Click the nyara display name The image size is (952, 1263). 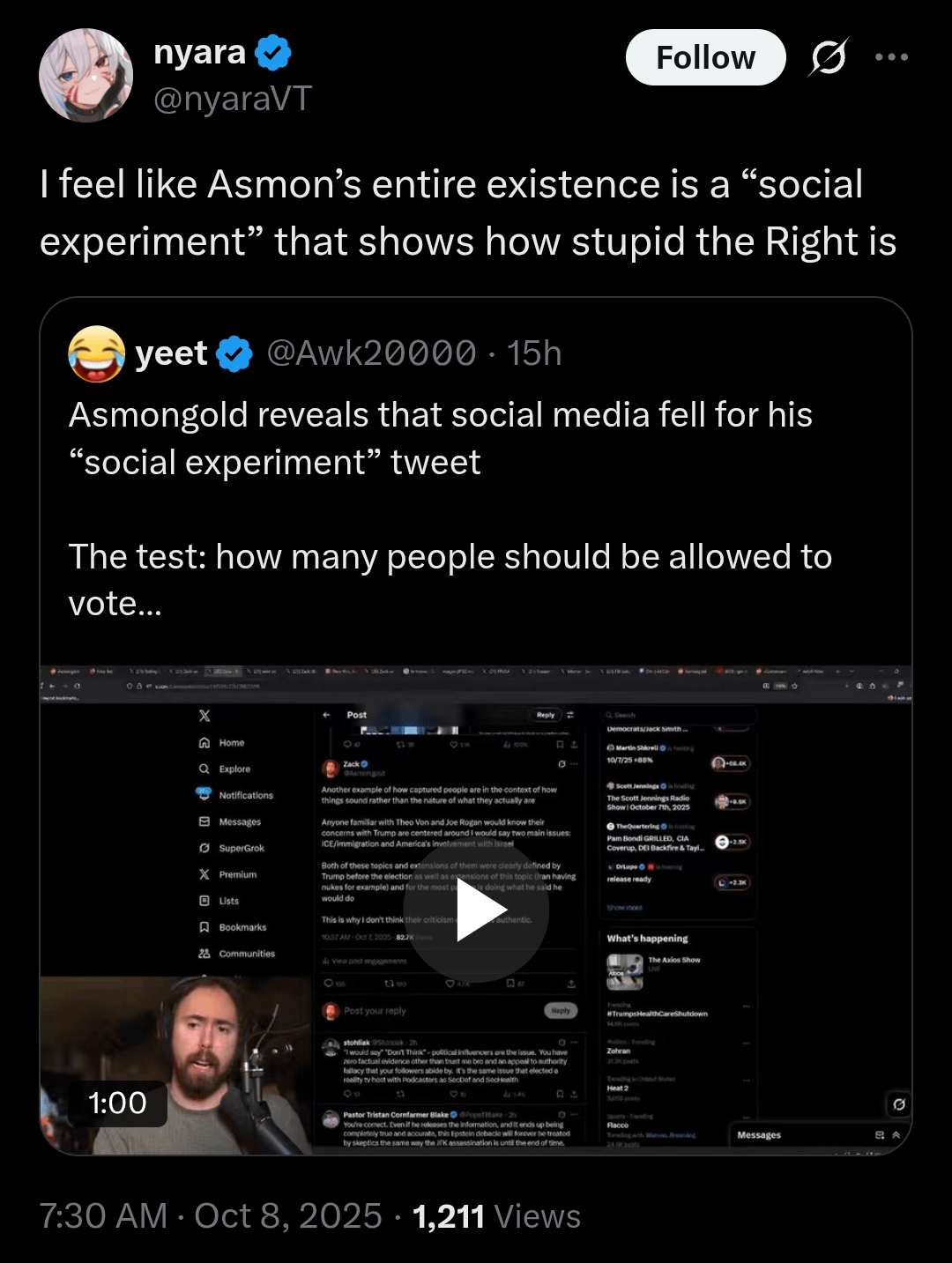click(x=199, y=53)
